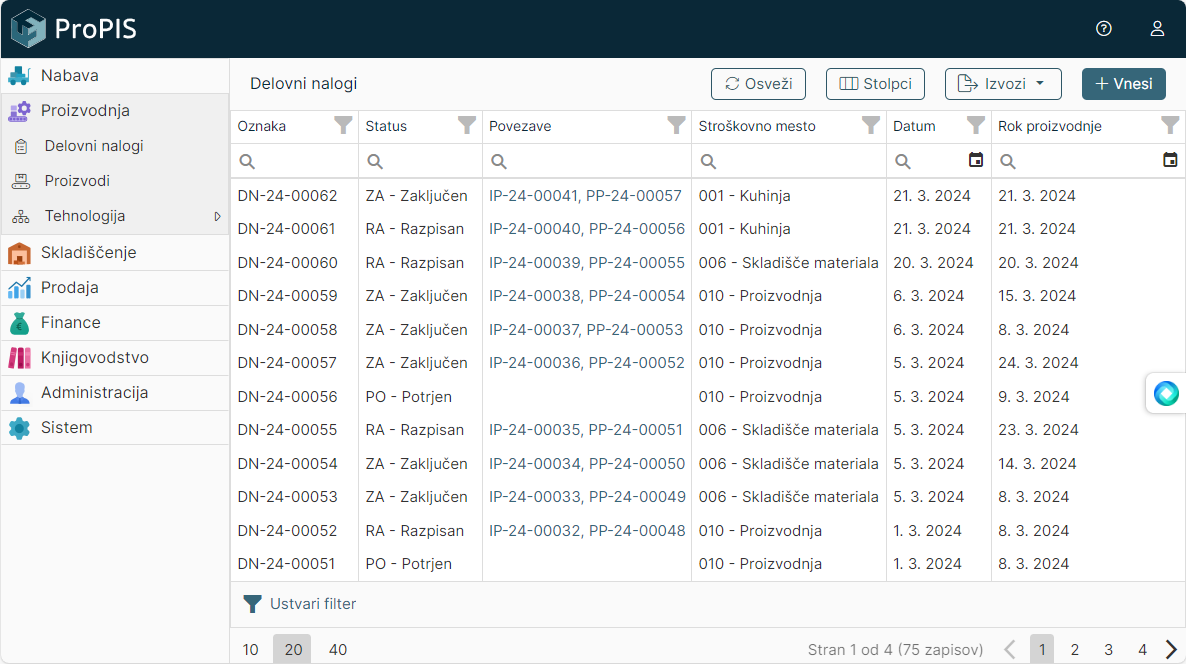This screenshot has width=1186, height=664.
Task: Click the Status search field
Action: pos(421,161)
